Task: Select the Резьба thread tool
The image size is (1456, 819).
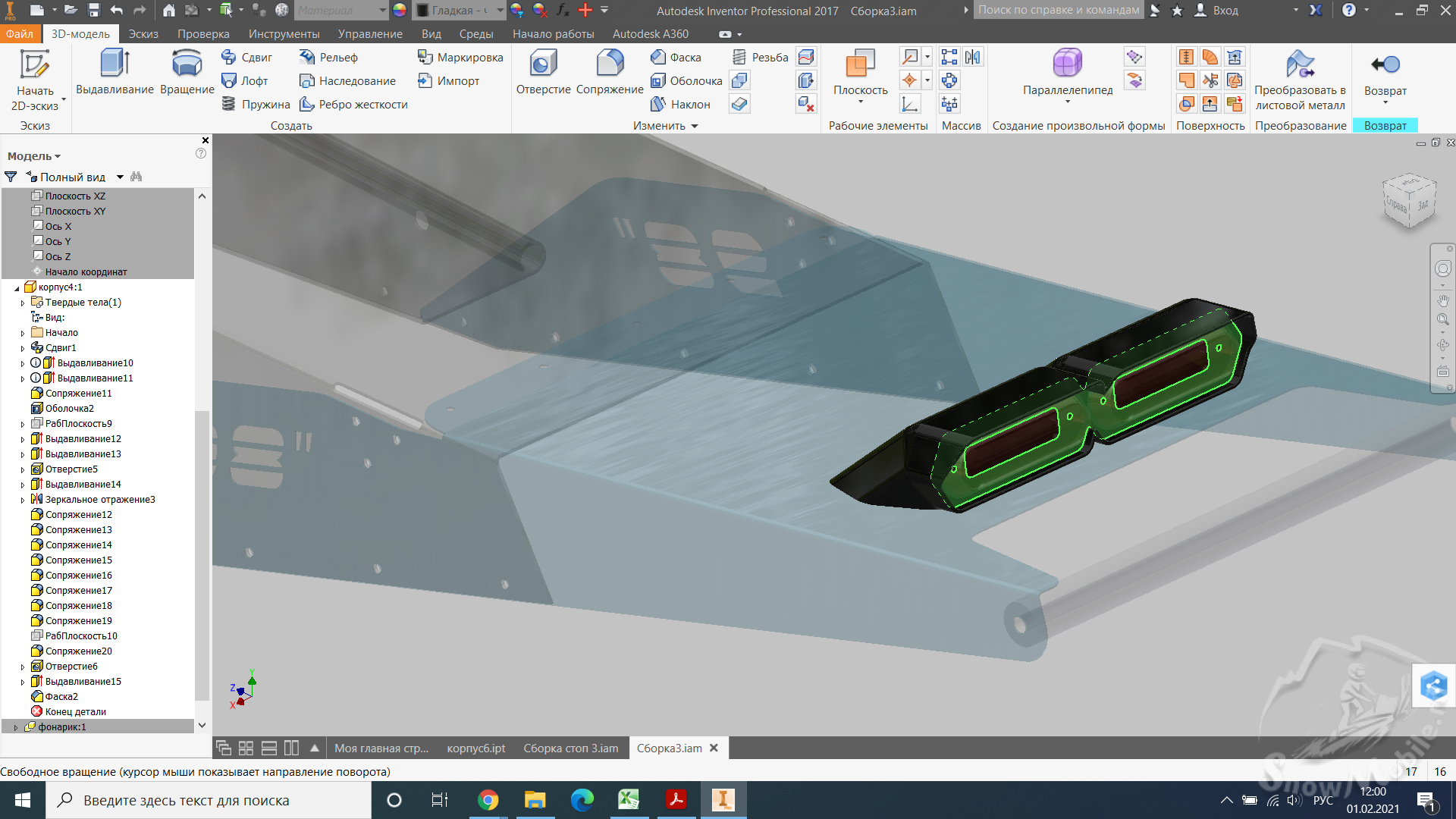Action: pos(760,57)
